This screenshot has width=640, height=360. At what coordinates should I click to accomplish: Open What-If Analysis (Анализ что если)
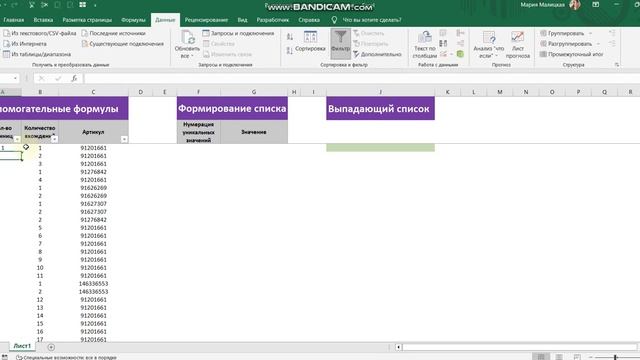pos(489,44)
